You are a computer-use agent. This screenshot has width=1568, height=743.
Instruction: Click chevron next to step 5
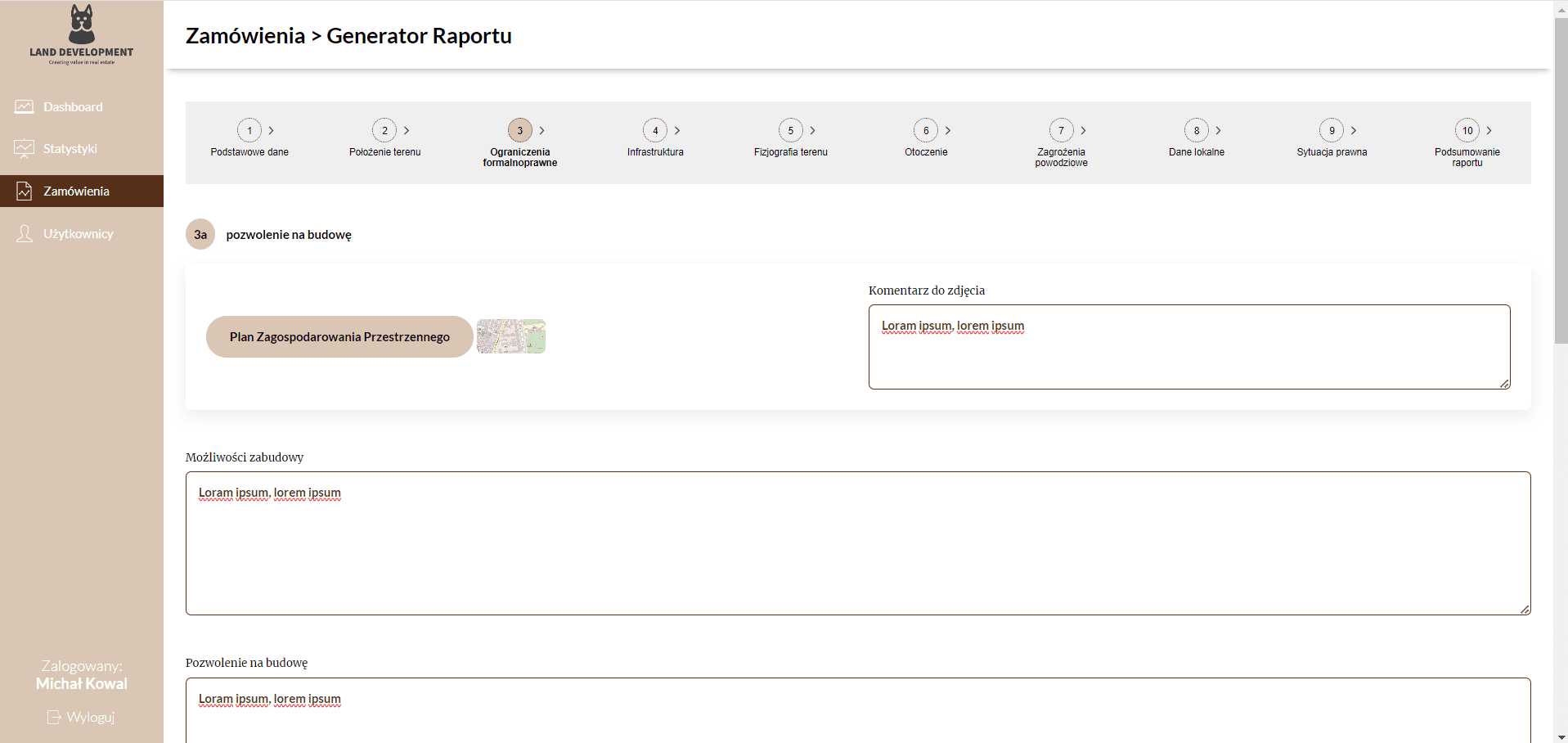tap(812, 130)
